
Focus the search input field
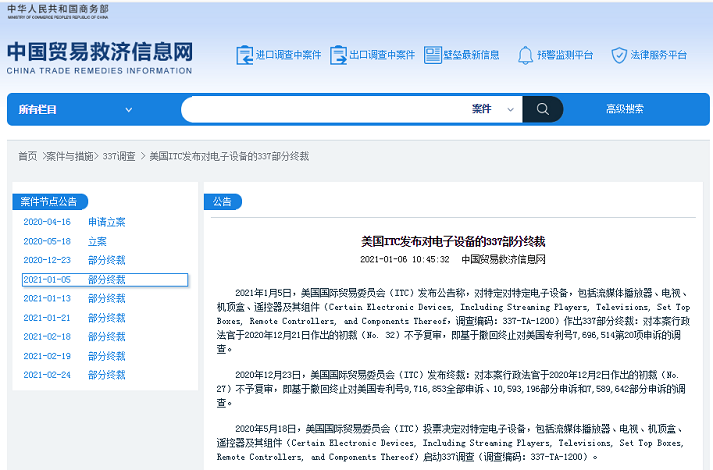click(x=325, y=109)
